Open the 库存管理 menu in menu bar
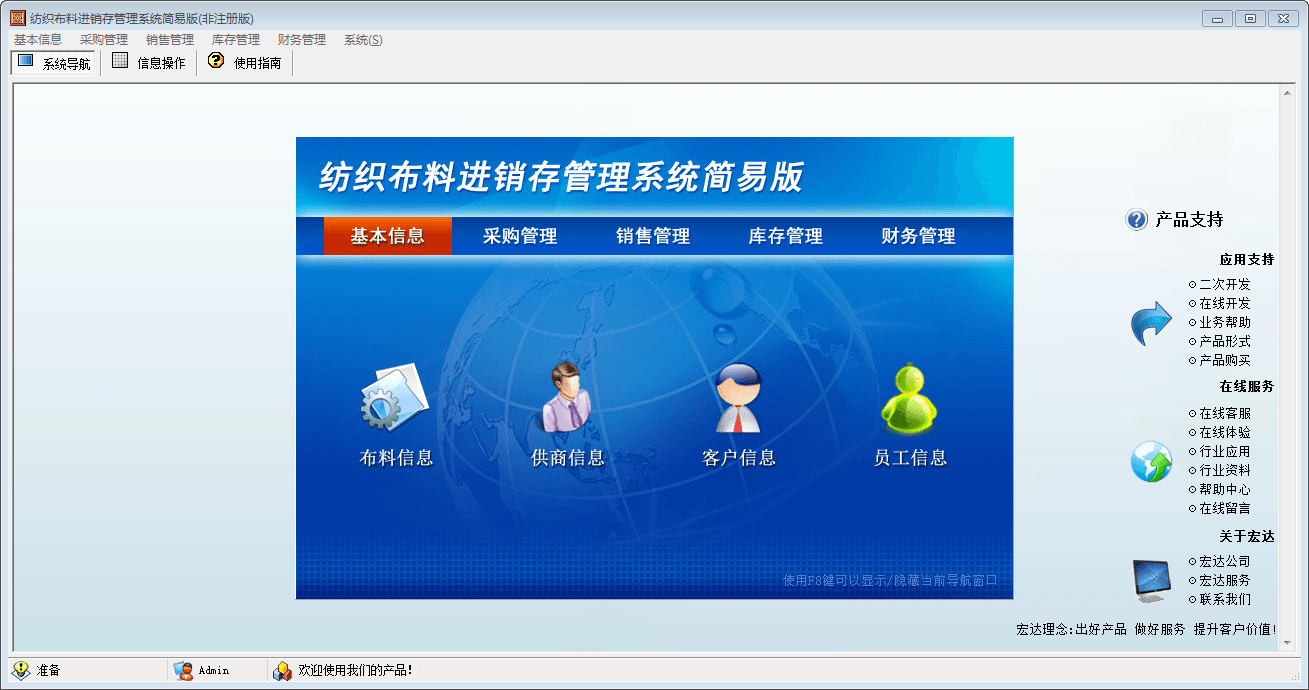The image size is (1309, 690). [x=236, y=40]
